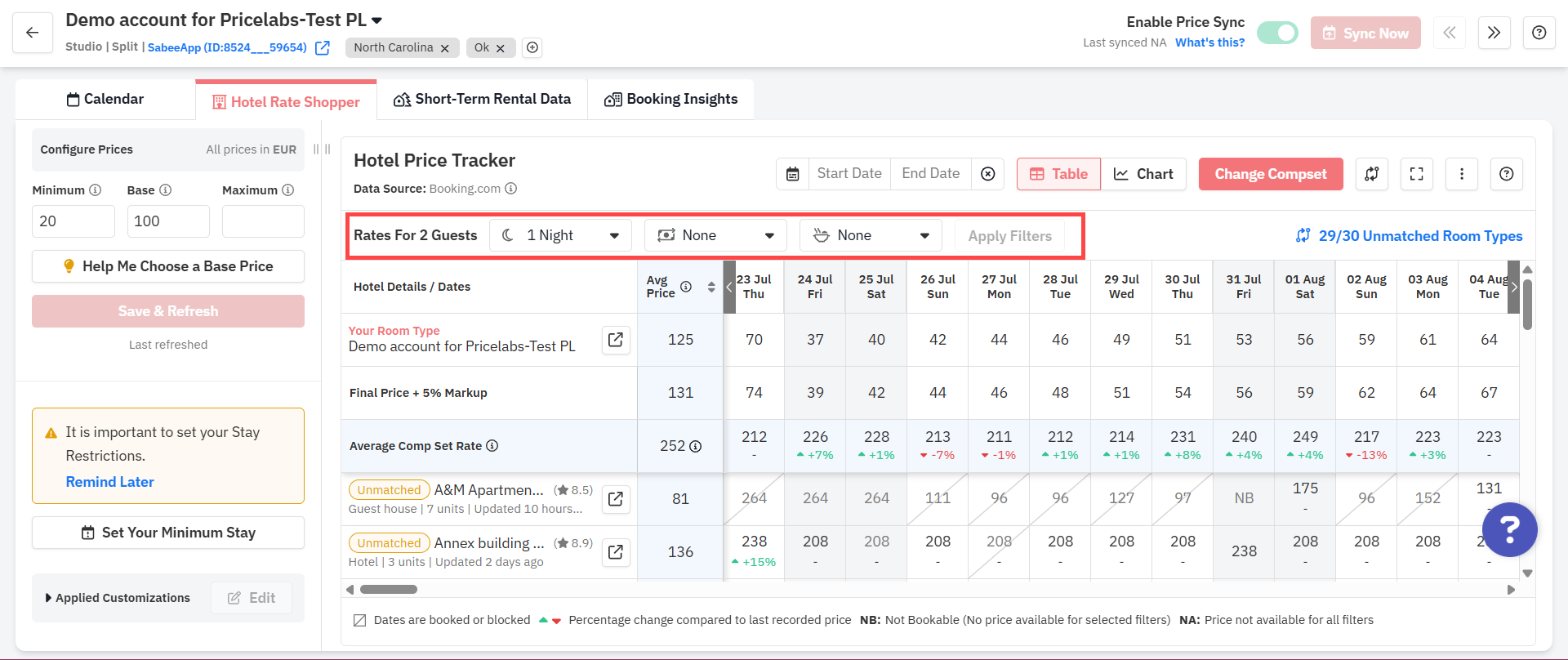The width and height of the screenshot is (1568, 660).
Task: Show info for Maximum price
Action: (288, 190)
